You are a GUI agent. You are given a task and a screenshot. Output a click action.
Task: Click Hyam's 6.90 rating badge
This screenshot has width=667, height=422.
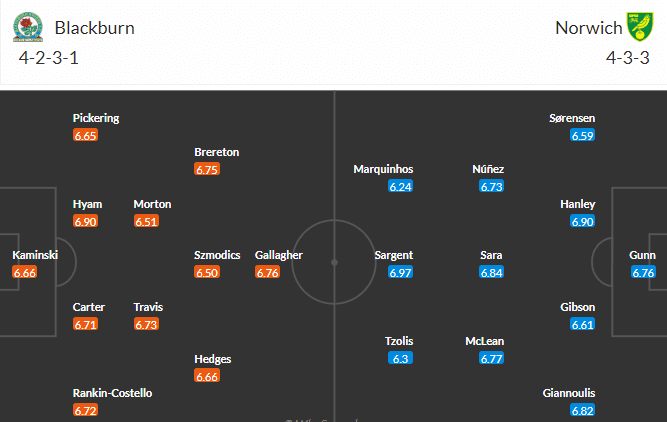tap(85, 221)
